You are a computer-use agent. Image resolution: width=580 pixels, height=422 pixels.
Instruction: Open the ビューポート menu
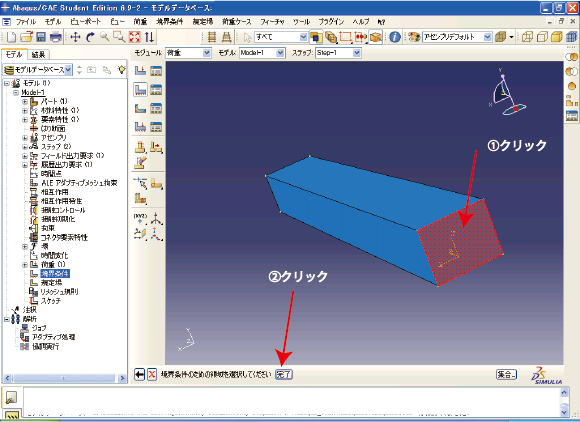pos(85,22)
